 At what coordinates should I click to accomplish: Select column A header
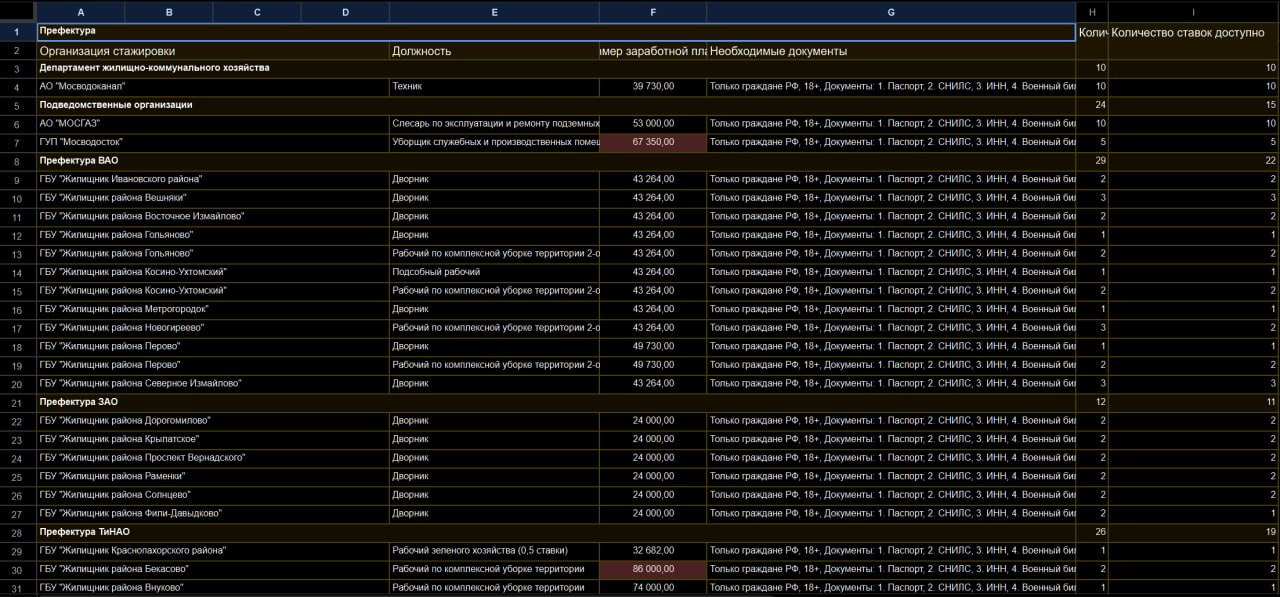pos(80,12)
